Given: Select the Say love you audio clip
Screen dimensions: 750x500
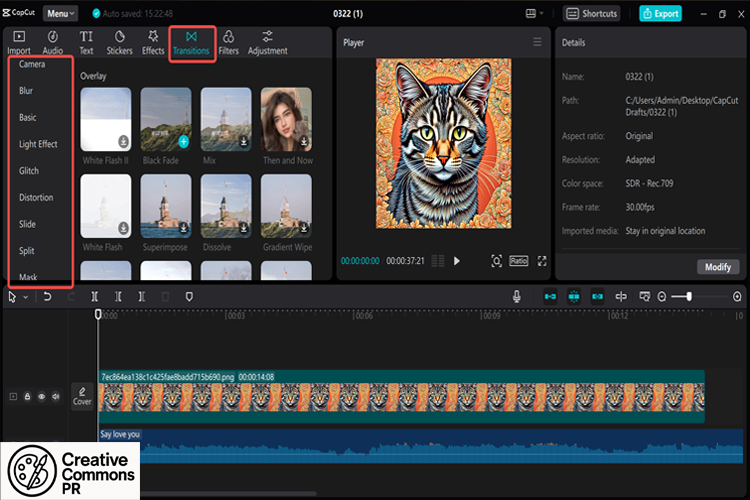Looking at the screenshot, I should pos(421,446).
